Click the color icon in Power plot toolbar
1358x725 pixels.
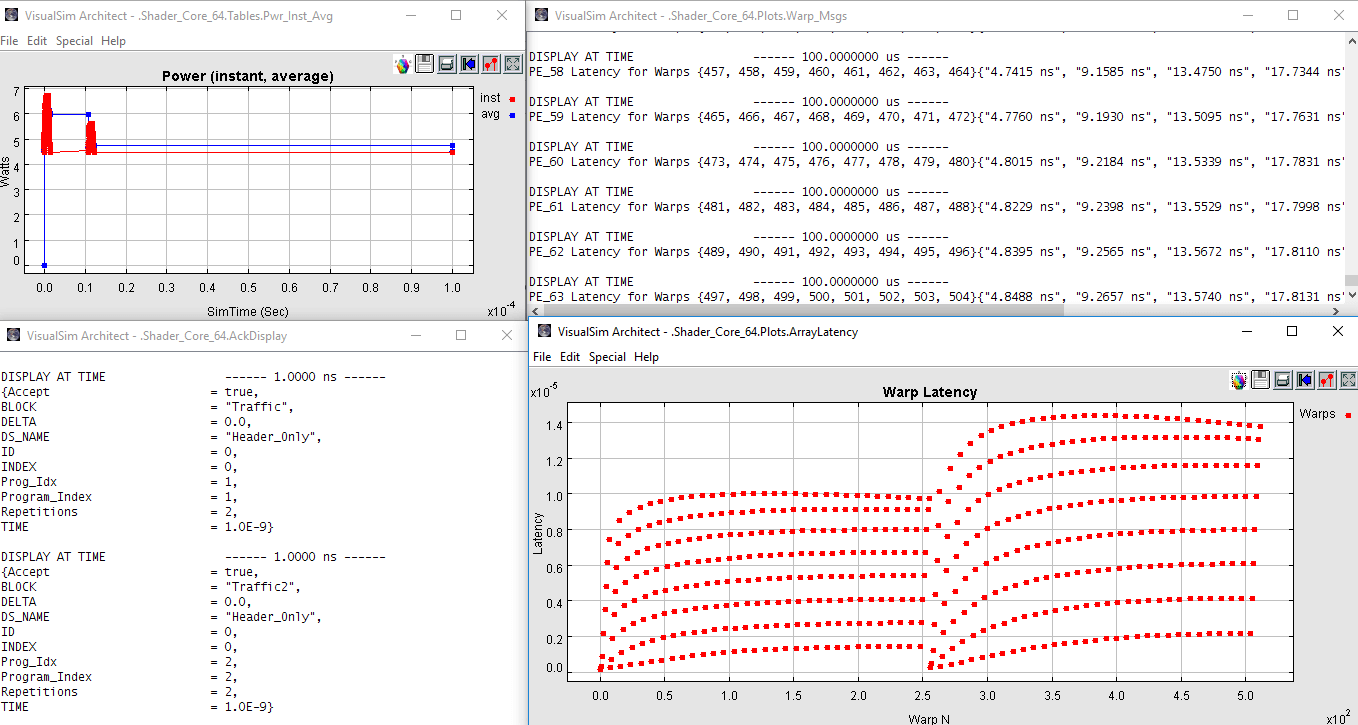pos(403,64)
